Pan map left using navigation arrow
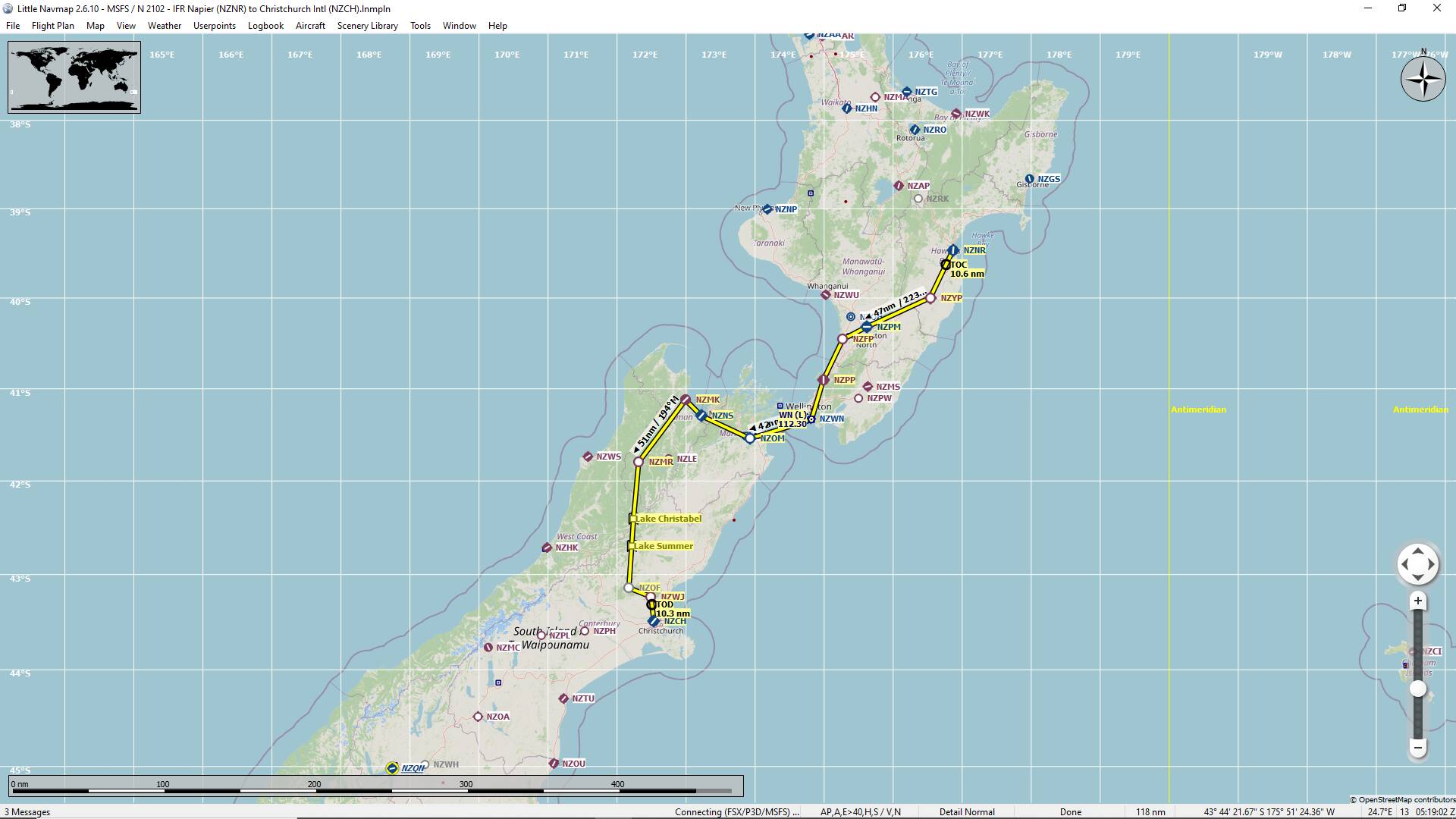The height and width of the screenshot is (819, 1456). (x=1404, y=564)
